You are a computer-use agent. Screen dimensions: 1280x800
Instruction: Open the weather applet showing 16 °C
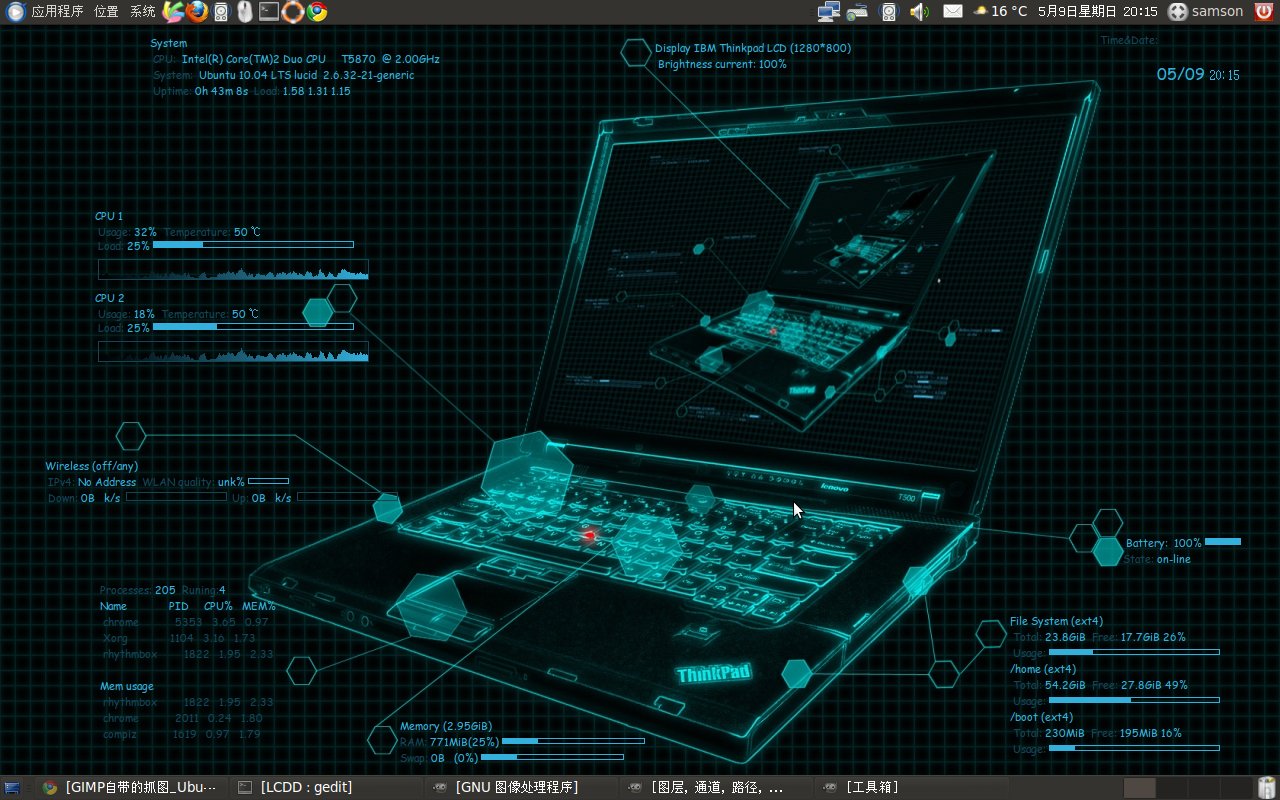pos(1000,12)
